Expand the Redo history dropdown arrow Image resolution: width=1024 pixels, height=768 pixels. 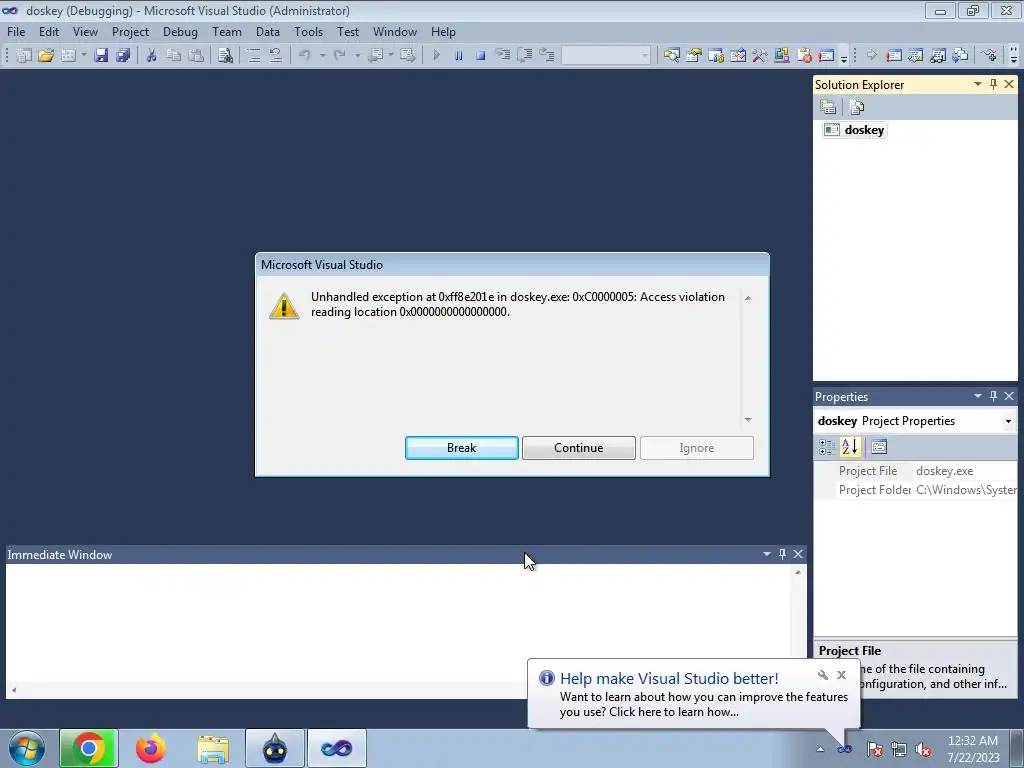pos(357,56)
